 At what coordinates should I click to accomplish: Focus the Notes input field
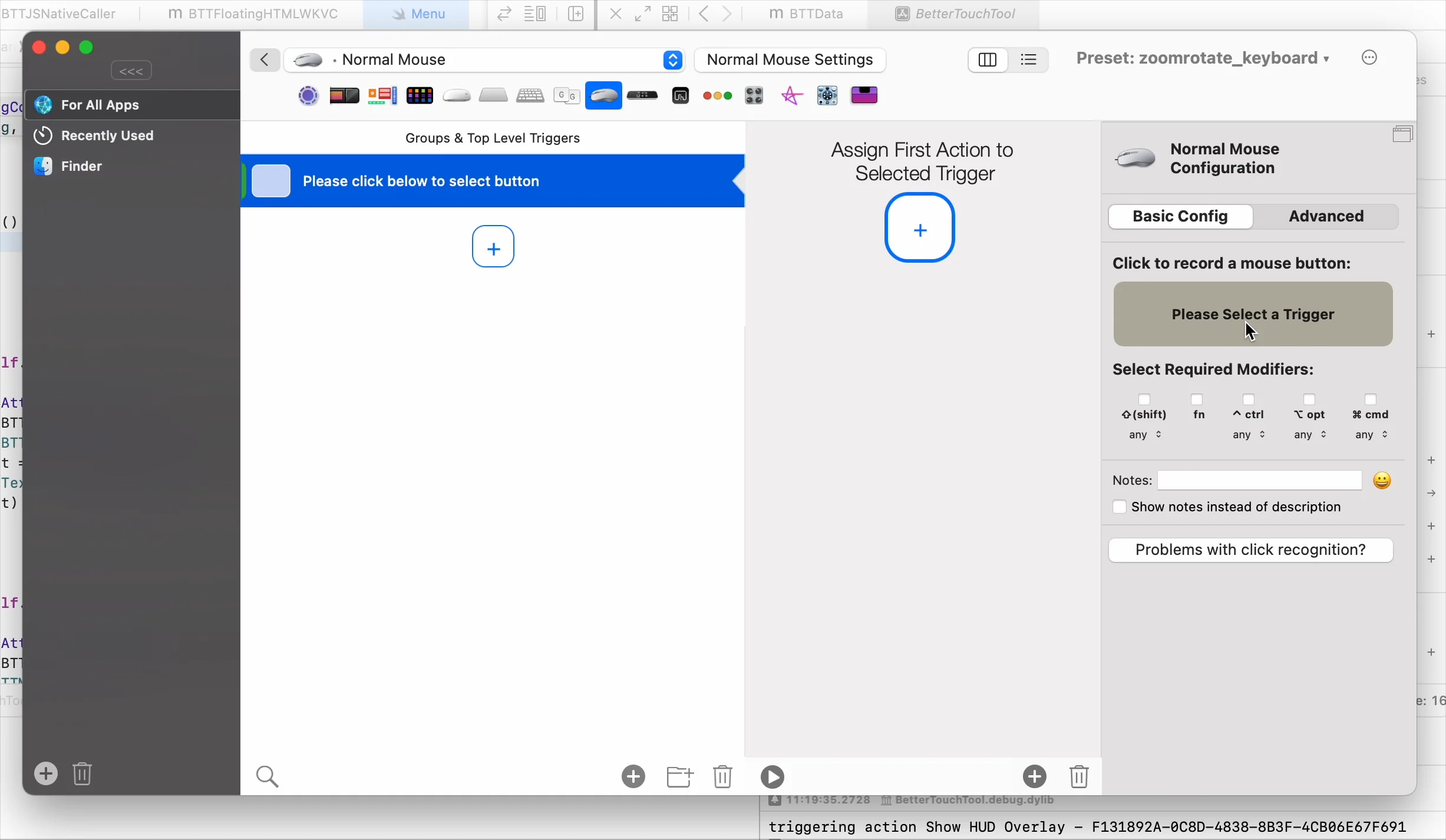pyautogui.click(x=1260, y=481)
